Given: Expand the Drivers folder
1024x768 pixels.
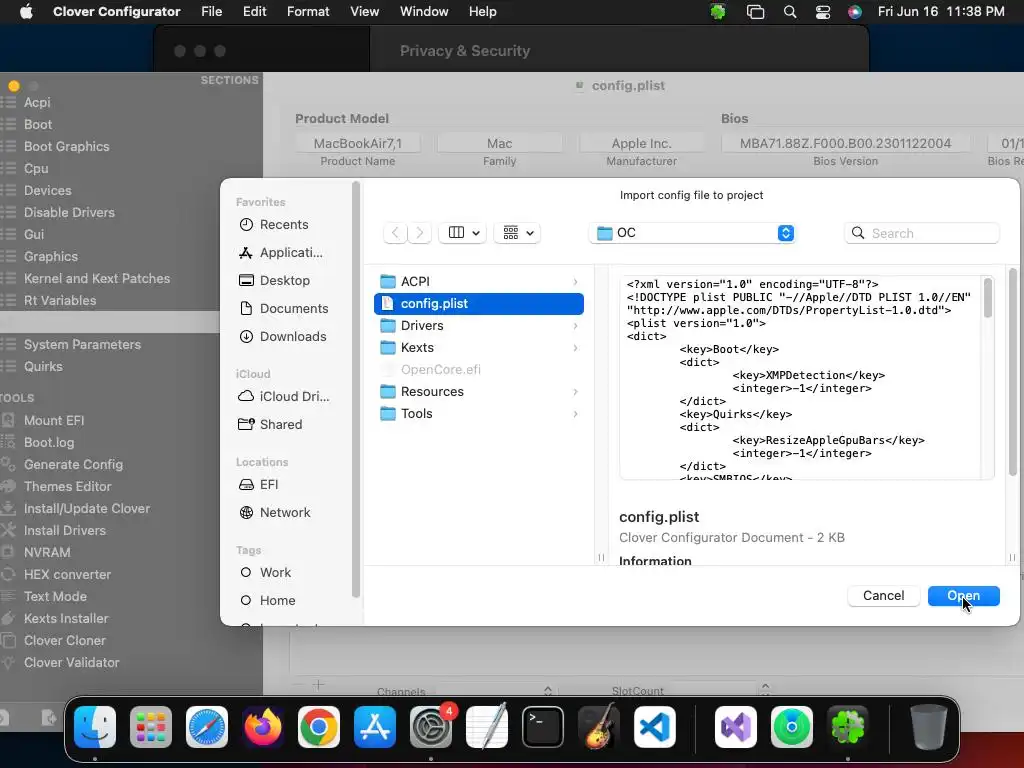Looking at the screenshot, I should pos(575,325).
